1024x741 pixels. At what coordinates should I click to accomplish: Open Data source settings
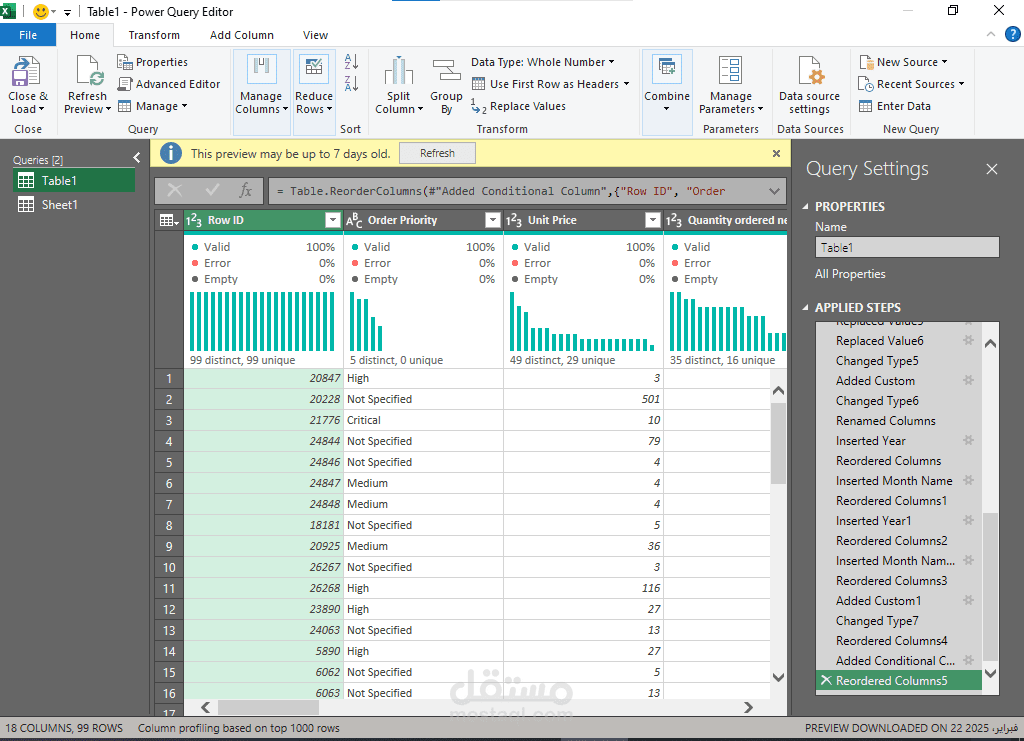[809, 86]
